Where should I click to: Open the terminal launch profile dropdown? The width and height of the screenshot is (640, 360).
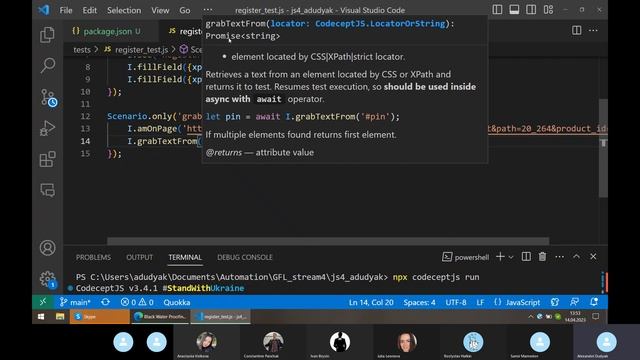pyautogui.click(x=511, y=257)
